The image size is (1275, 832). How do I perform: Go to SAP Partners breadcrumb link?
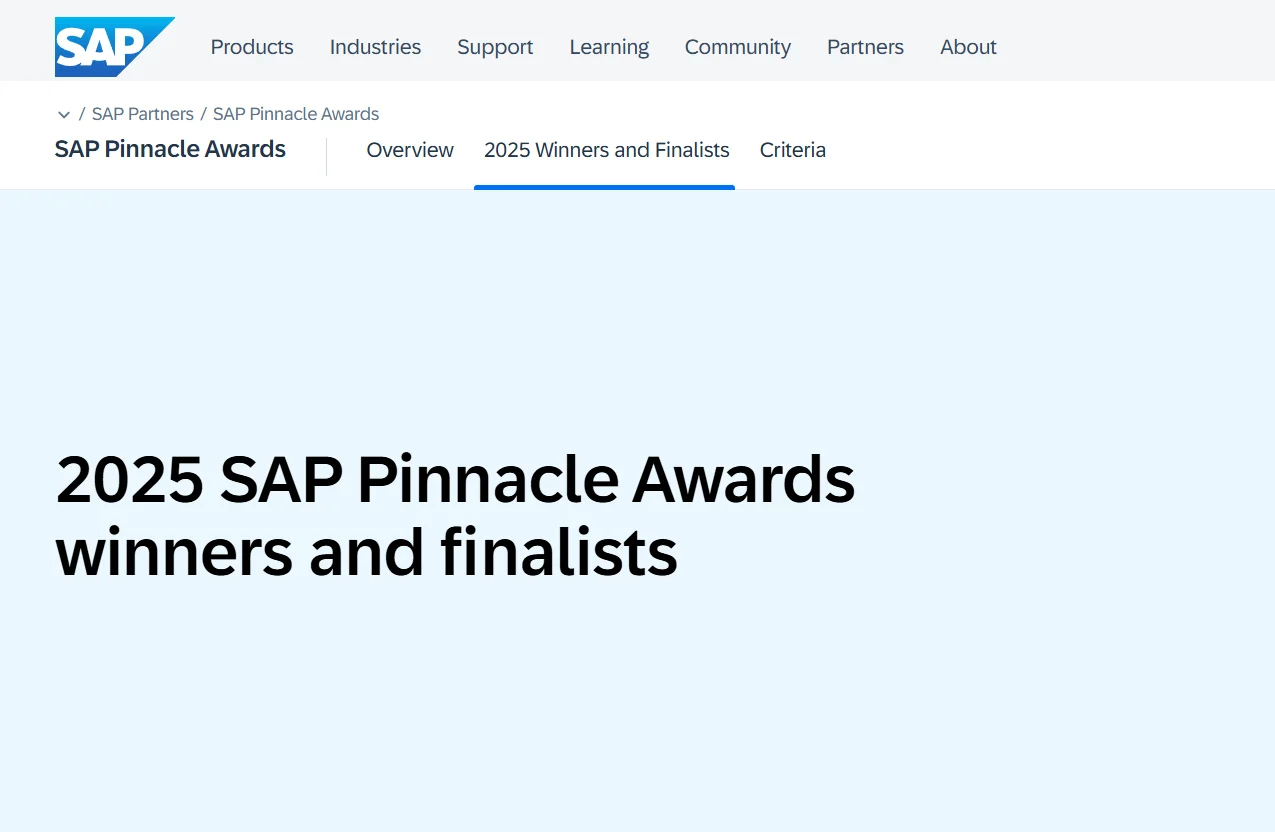143,114
